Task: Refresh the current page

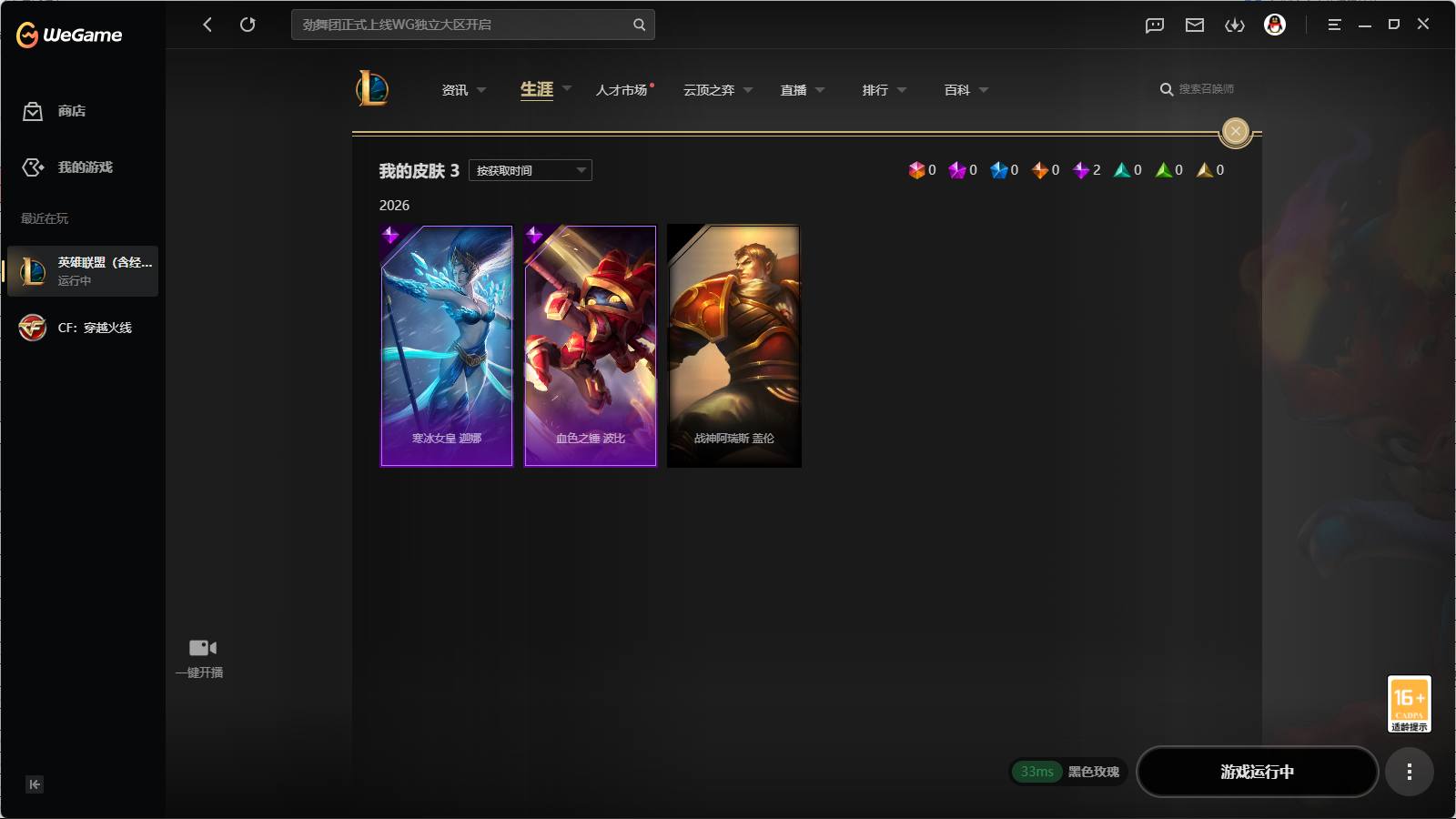Action: point(248,25)
